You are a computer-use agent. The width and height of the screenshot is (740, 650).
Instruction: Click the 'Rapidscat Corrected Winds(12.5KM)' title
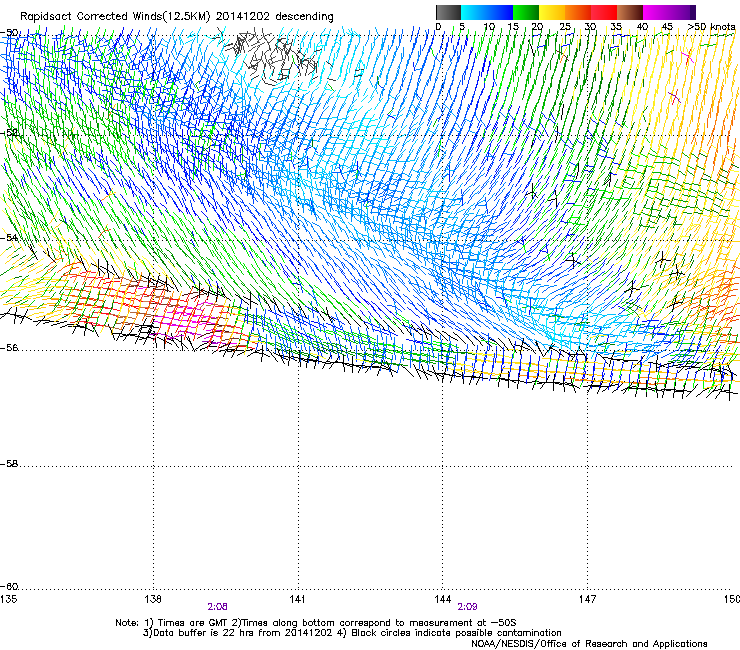coord(115,17)
